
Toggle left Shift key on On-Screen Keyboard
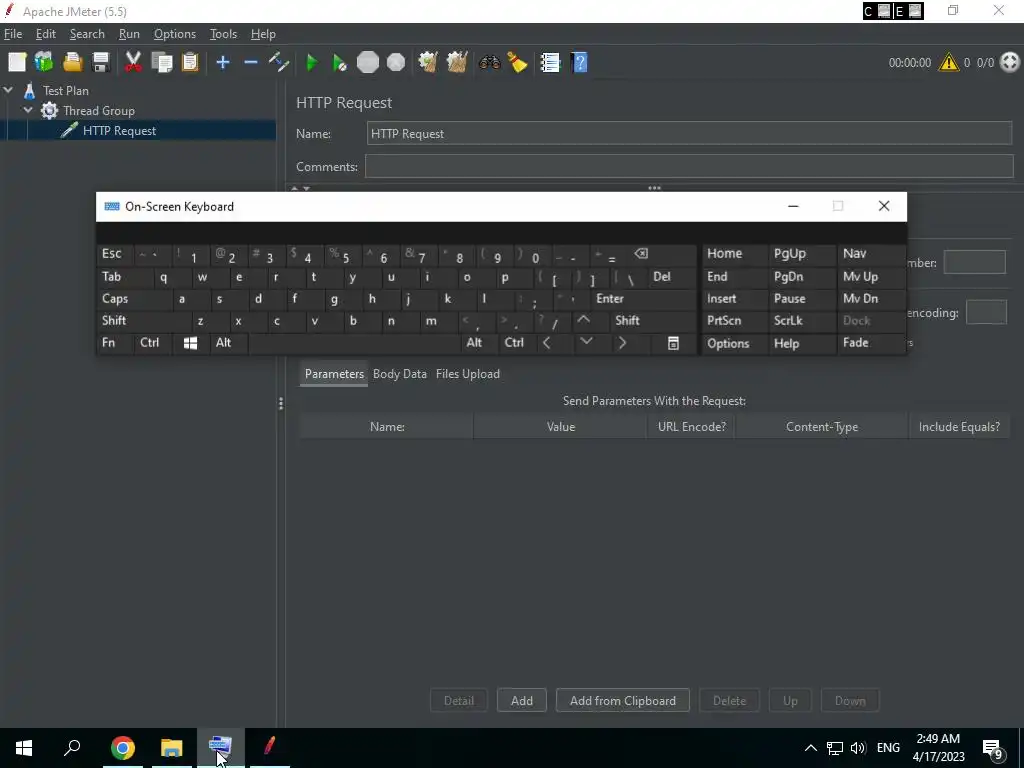142,321
